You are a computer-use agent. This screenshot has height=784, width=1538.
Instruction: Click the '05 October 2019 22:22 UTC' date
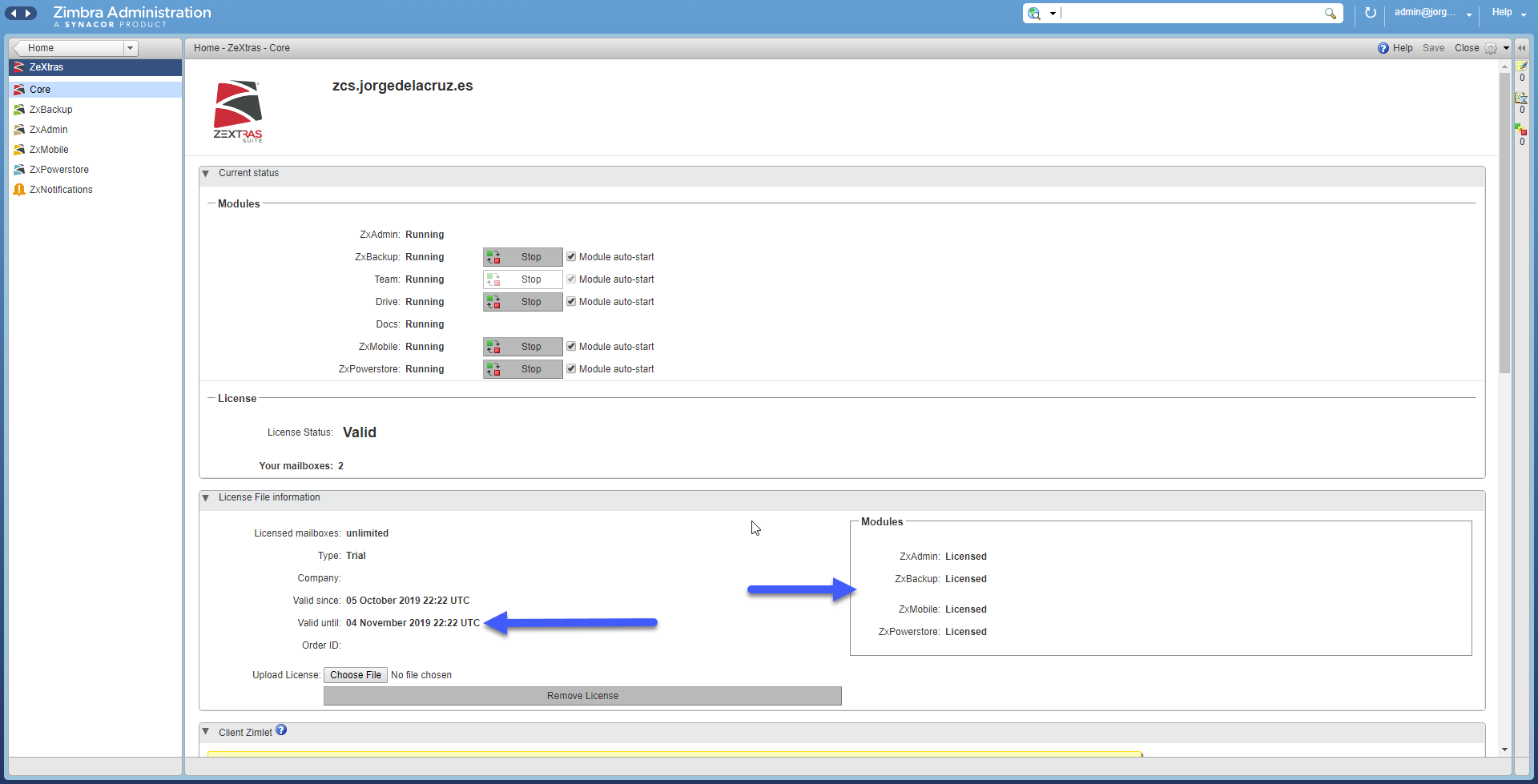(x=408, y=601)
